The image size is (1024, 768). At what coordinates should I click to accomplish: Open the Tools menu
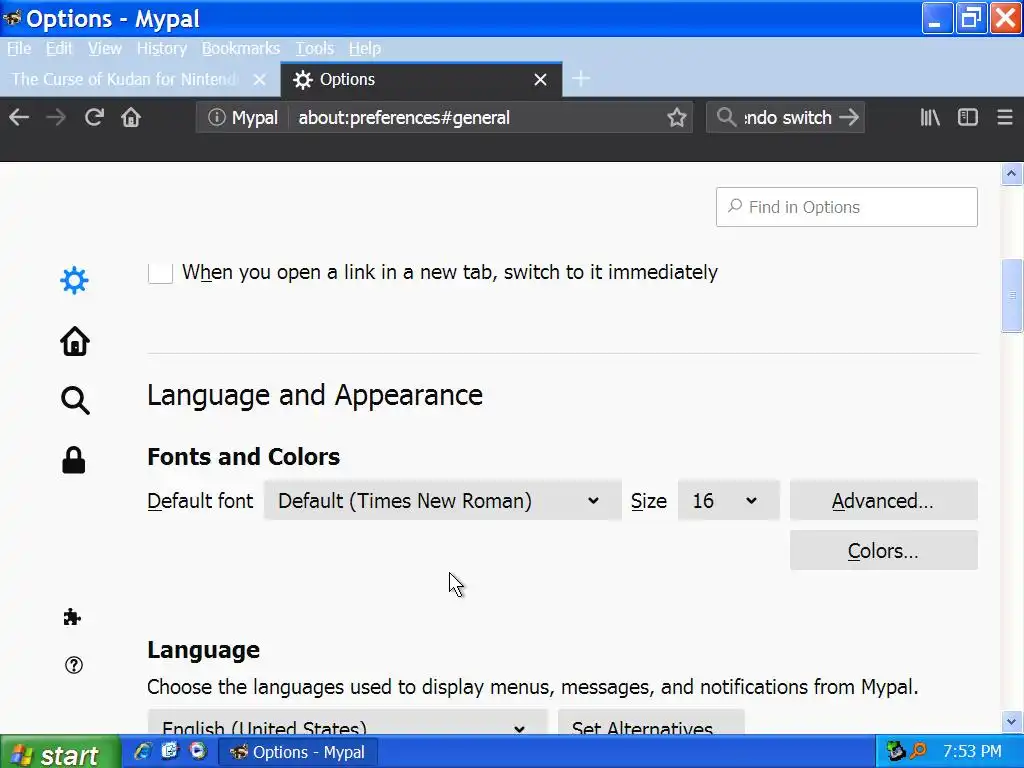[x=314, y=48]
